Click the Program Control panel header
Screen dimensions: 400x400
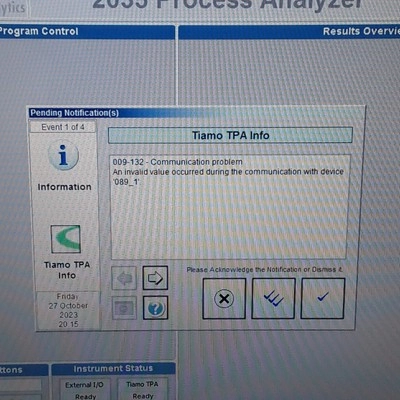pyautogui.click(x=87, y=32)
